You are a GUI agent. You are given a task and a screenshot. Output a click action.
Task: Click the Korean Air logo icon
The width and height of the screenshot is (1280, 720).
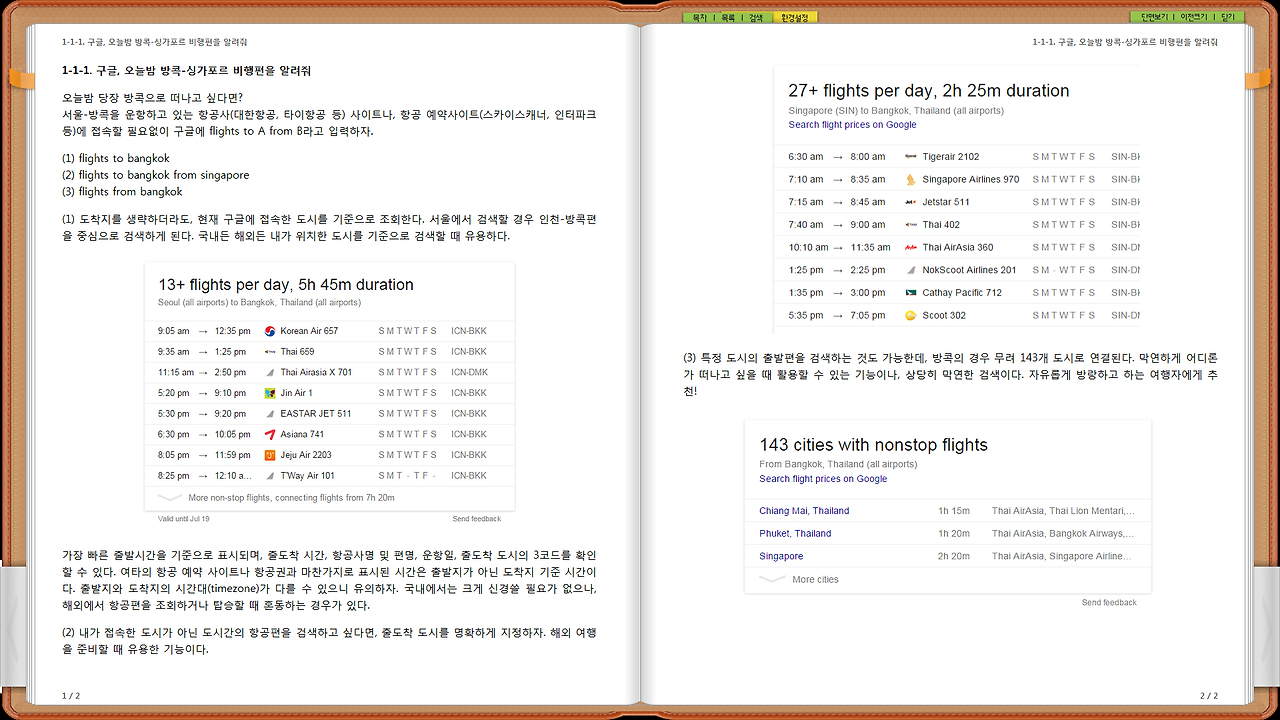[x=270, y=331]
